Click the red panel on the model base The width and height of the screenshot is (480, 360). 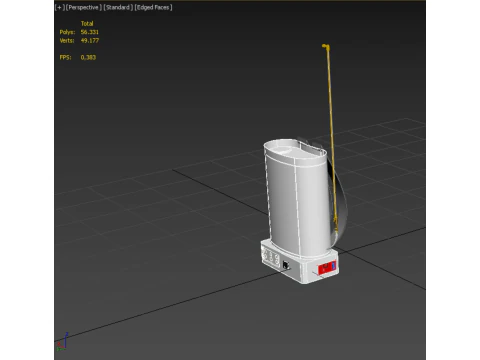(327, 268)
